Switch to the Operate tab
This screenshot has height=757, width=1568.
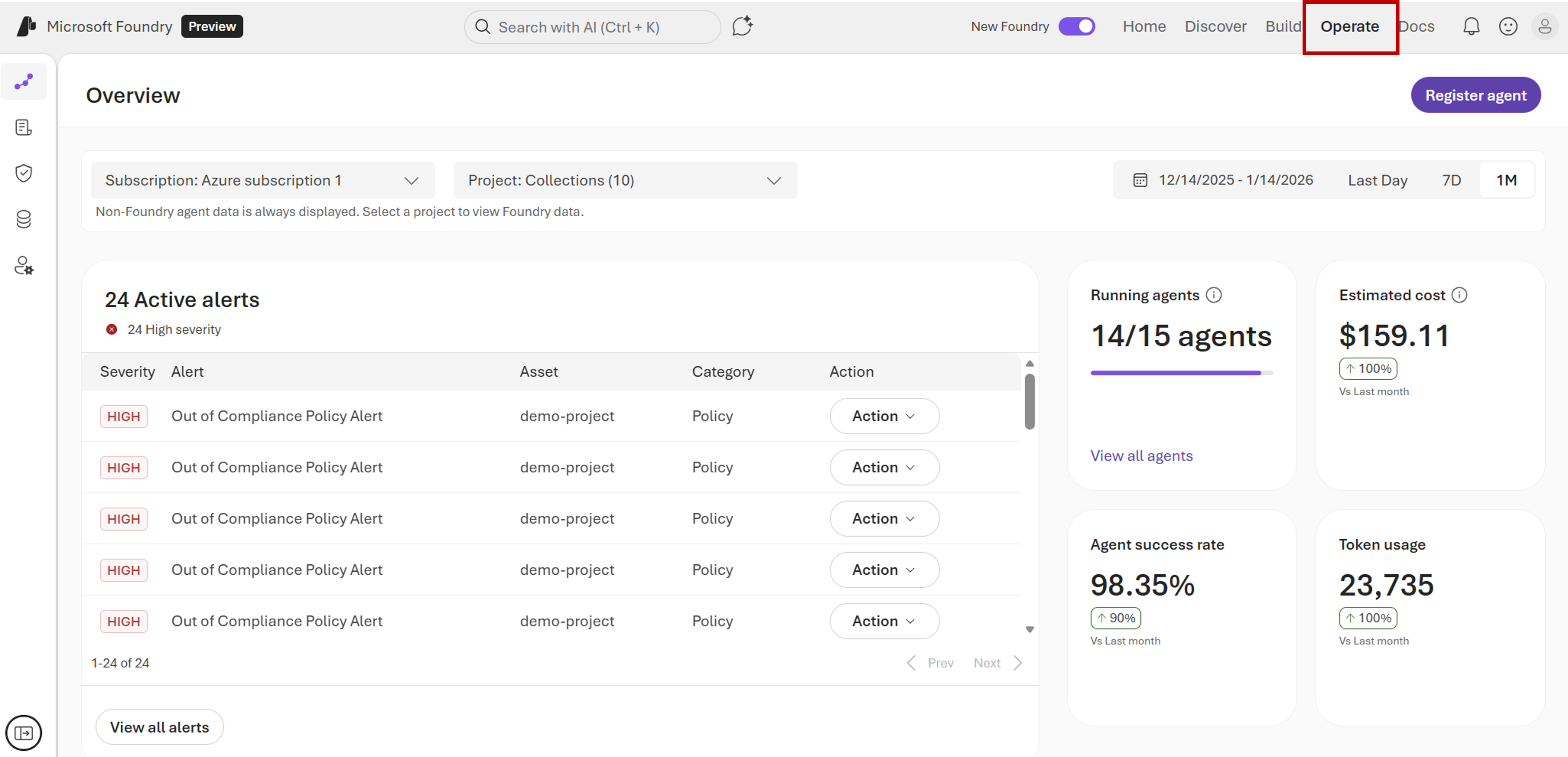[x=1350, y=26]
